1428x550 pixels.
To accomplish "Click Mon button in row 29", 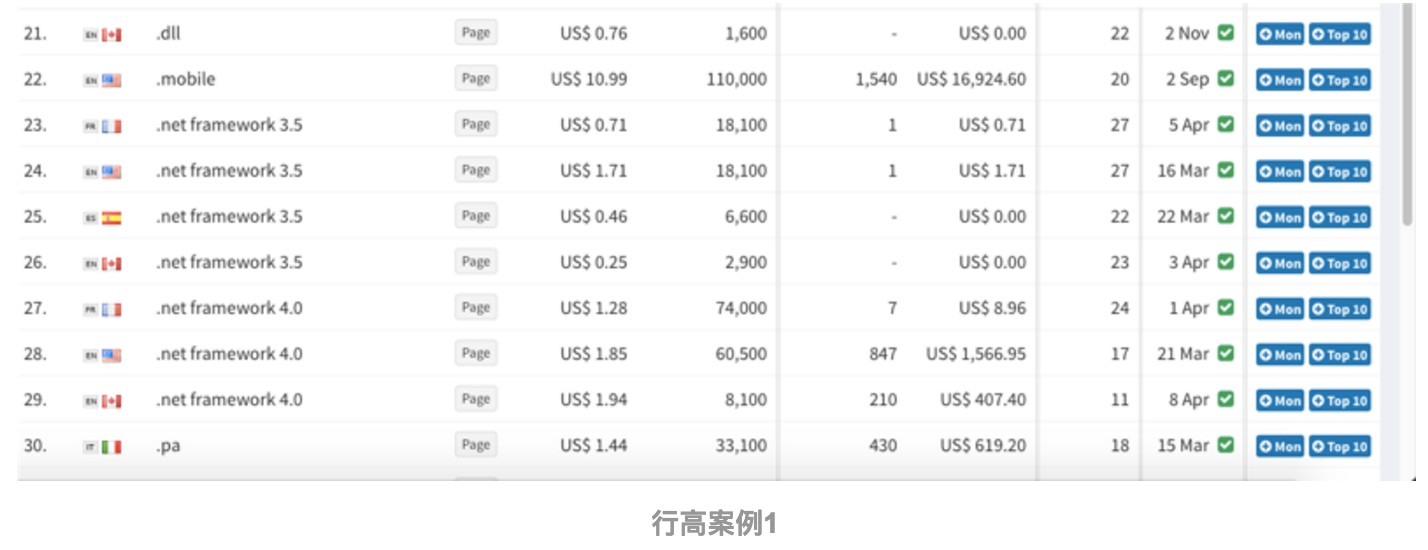I will tap(1280, 401).
